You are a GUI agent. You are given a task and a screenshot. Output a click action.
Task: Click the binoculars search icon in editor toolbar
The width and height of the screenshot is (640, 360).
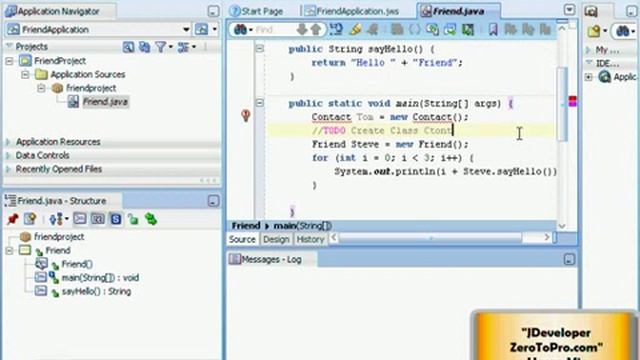tap(240, 29)
